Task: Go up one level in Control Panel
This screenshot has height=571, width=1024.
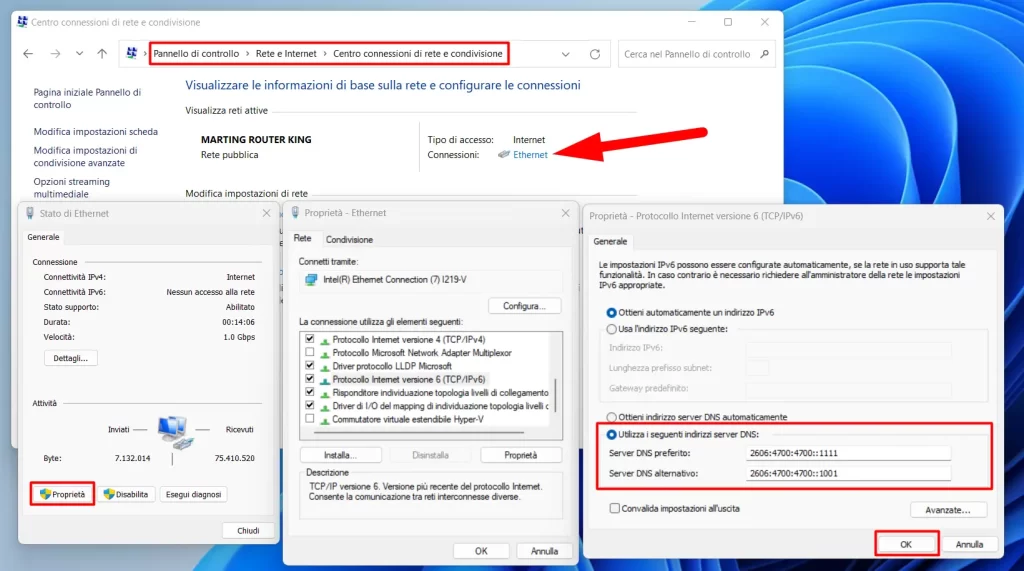Action: (x=102, y=54)
